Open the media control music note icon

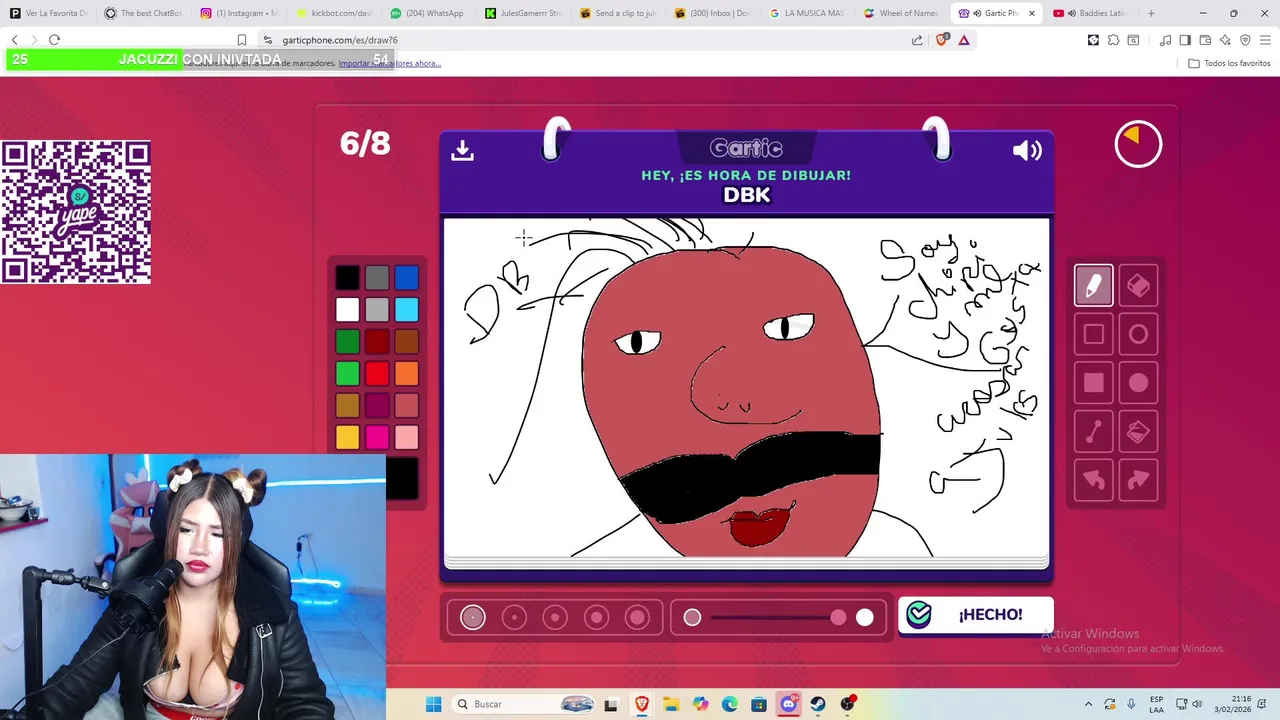(1165, 40)
